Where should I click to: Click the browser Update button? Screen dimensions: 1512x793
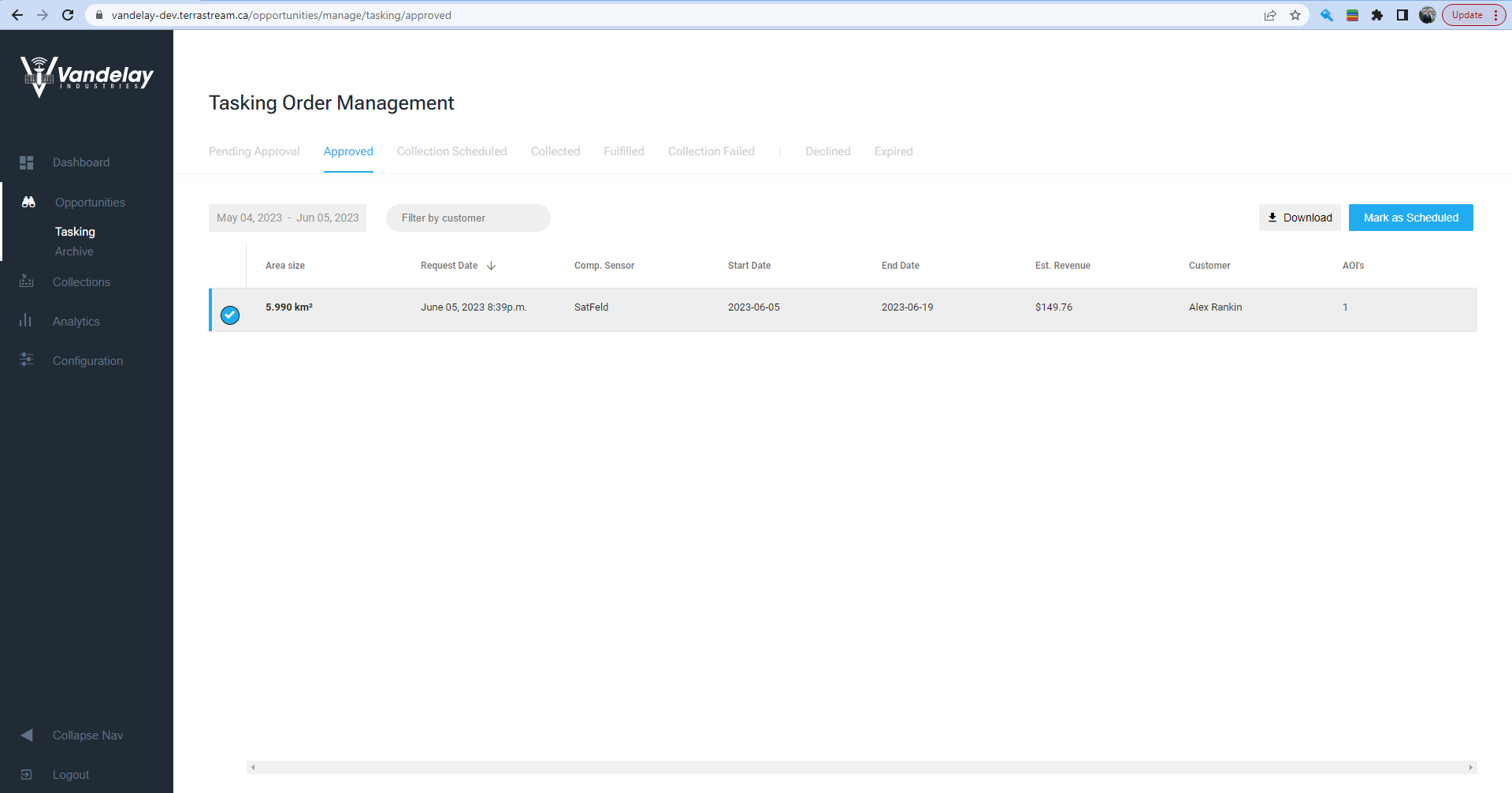1473,15
